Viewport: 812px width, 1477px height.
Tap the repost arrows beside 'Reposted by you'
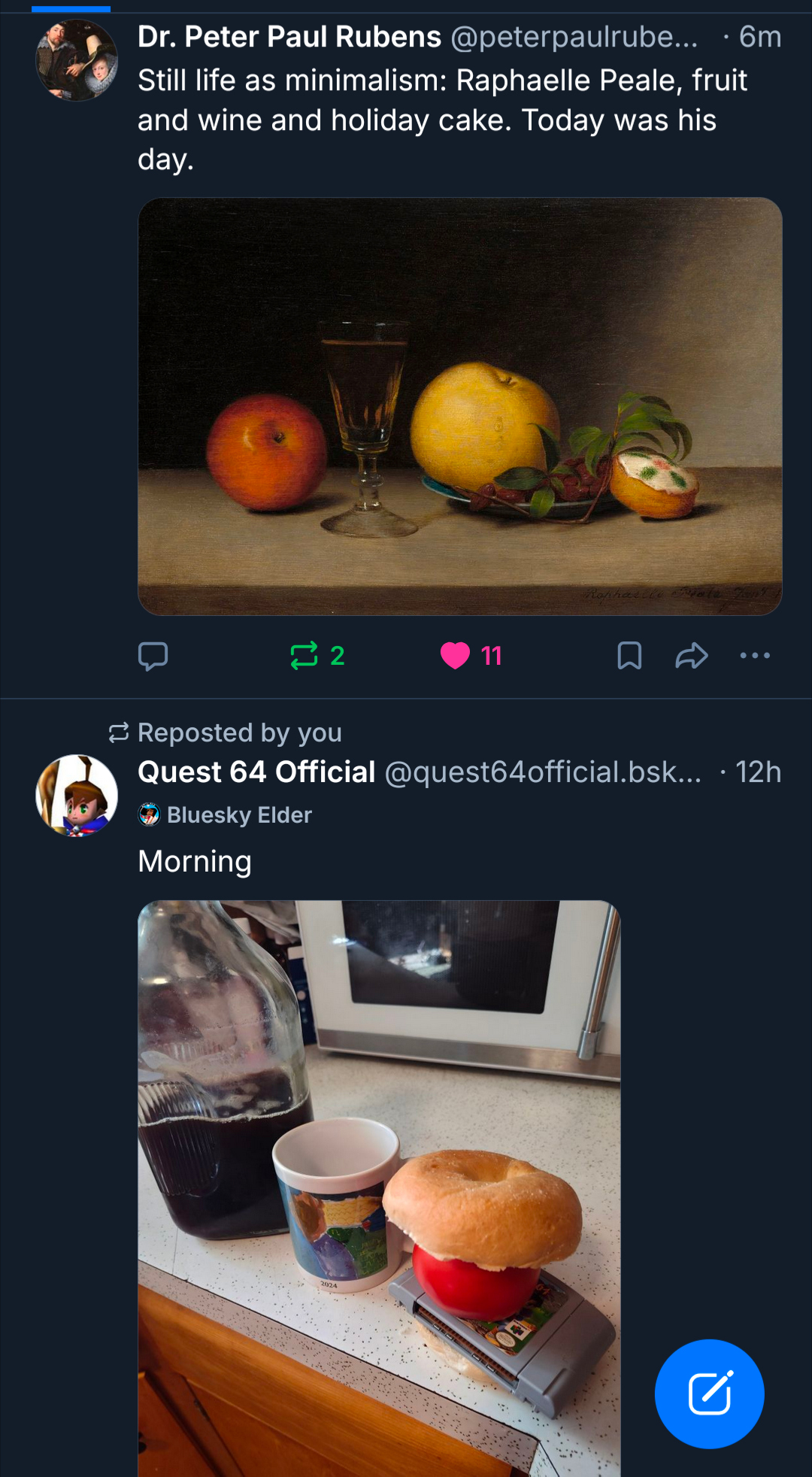[119, 732]
